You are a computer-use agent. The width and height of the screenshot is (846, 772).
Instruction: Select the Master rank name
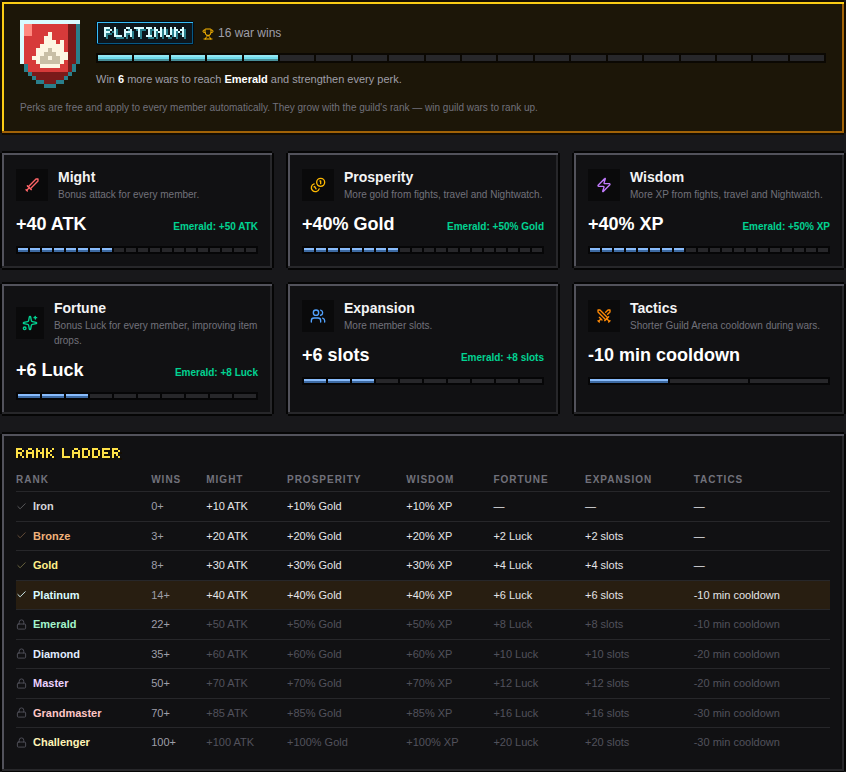[x=51, y=684]
